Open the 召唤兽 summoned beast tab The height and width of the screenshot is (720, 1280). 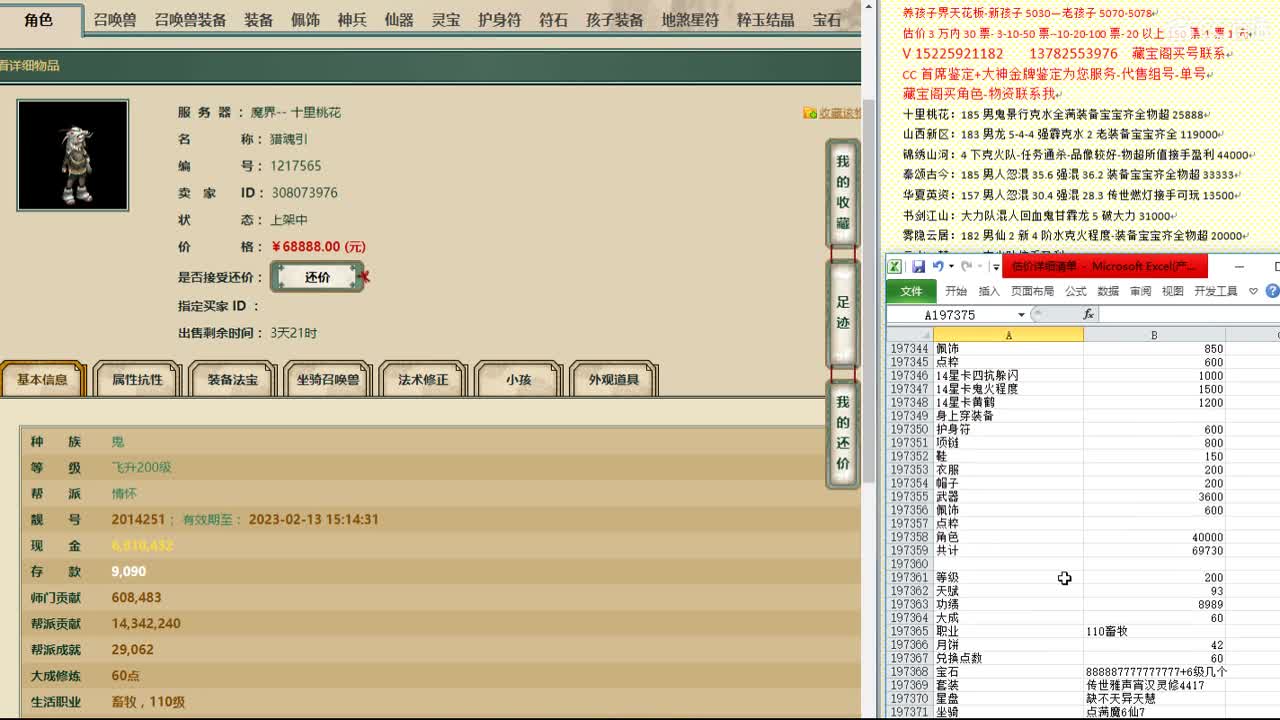coord(115,20)
